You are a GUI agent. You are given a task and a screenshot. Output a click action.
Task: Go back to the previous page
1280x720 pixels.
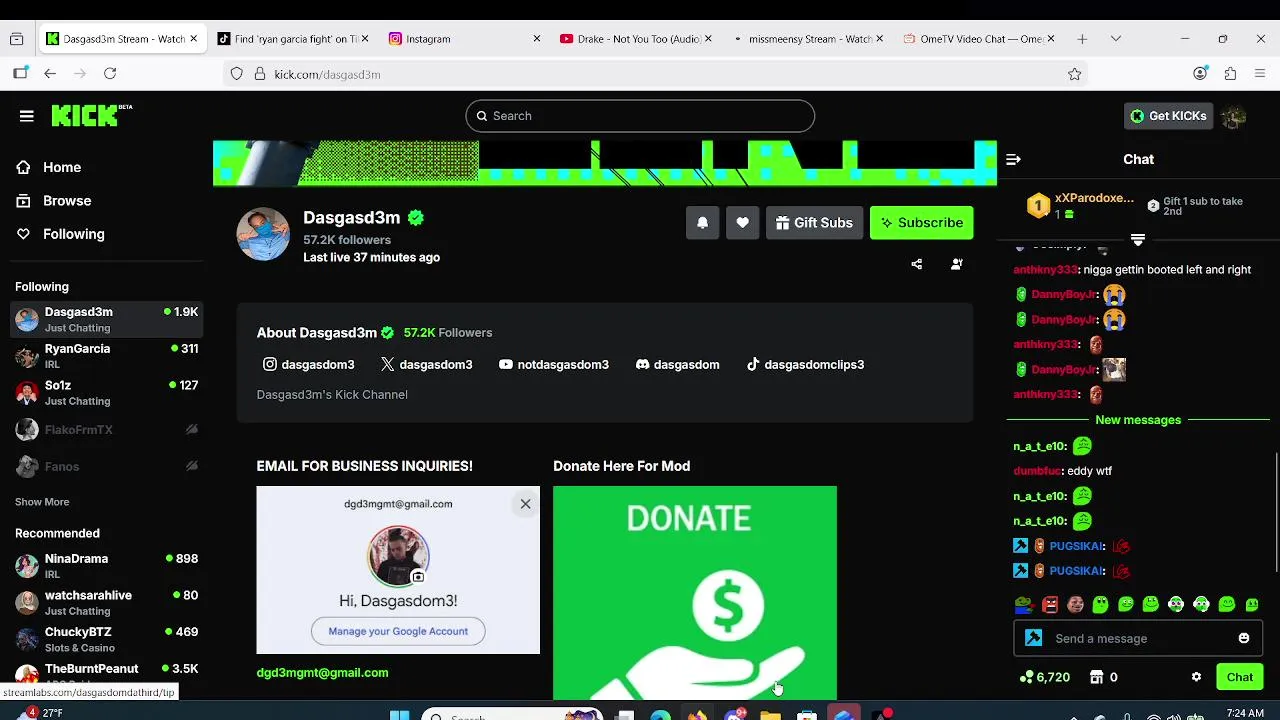coord(50,74)
